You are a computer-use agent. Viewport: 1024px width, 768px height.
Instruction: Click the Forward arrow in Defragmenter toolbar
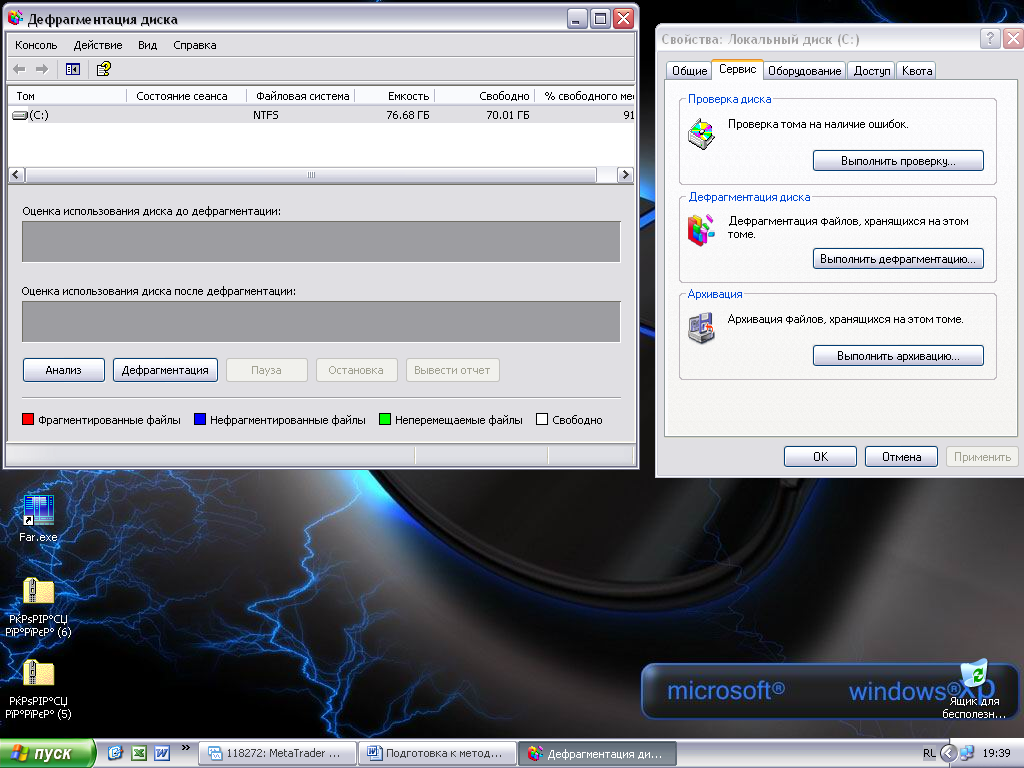point(42,69)
